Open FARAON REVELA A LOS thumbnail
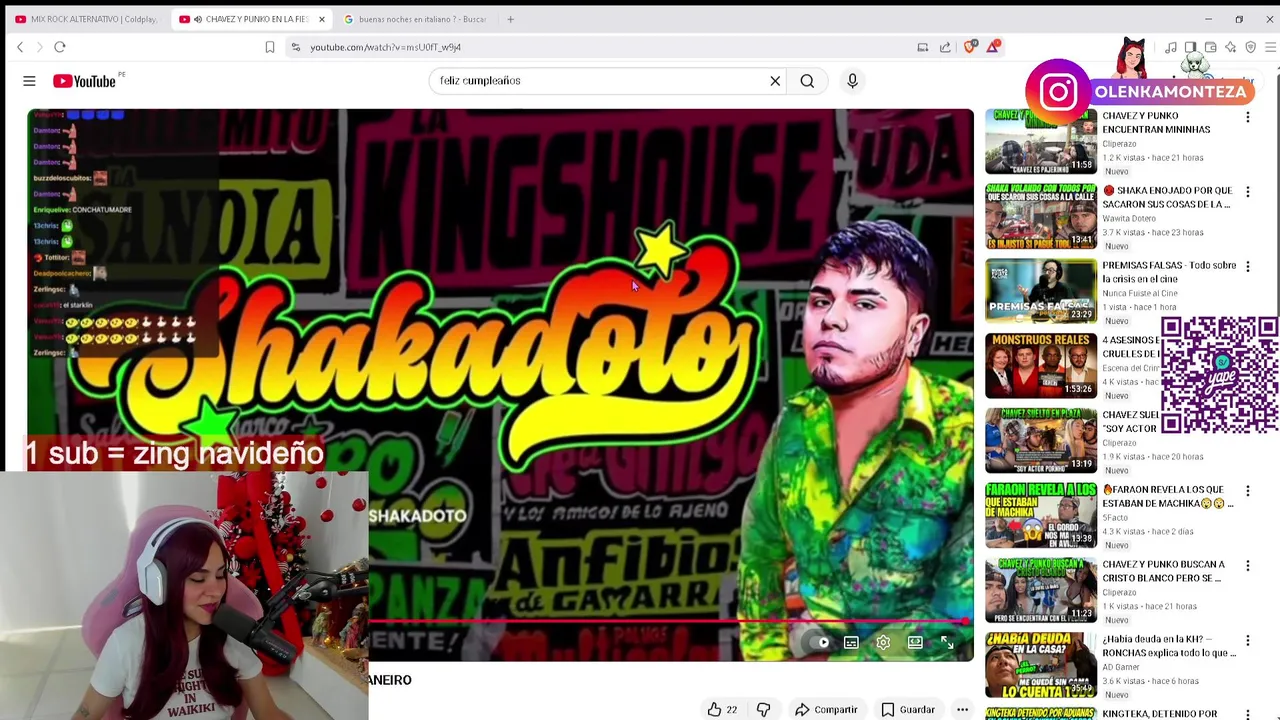This screenshot has height=720, width=1280. [x=1041, y=516]
